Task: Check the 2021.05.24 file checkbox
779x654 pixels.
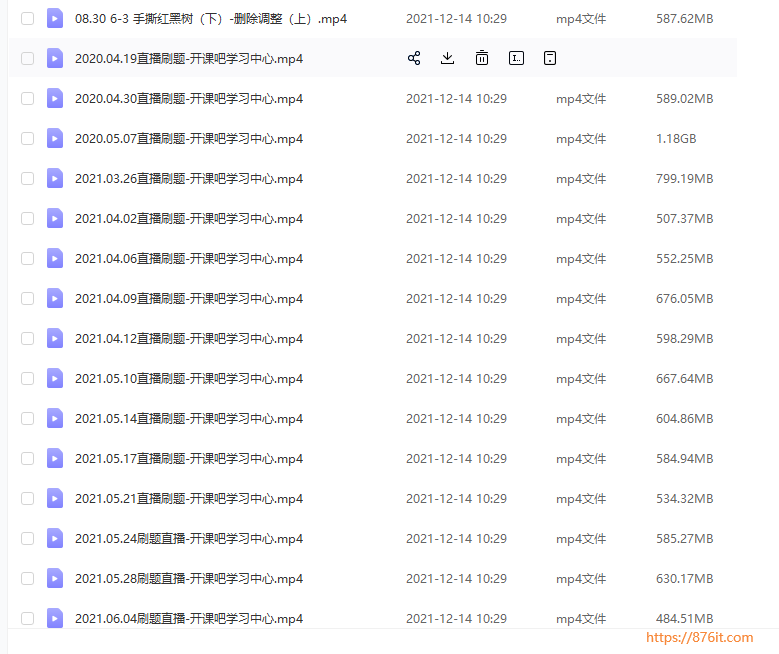Action: [x=27, y=538]
